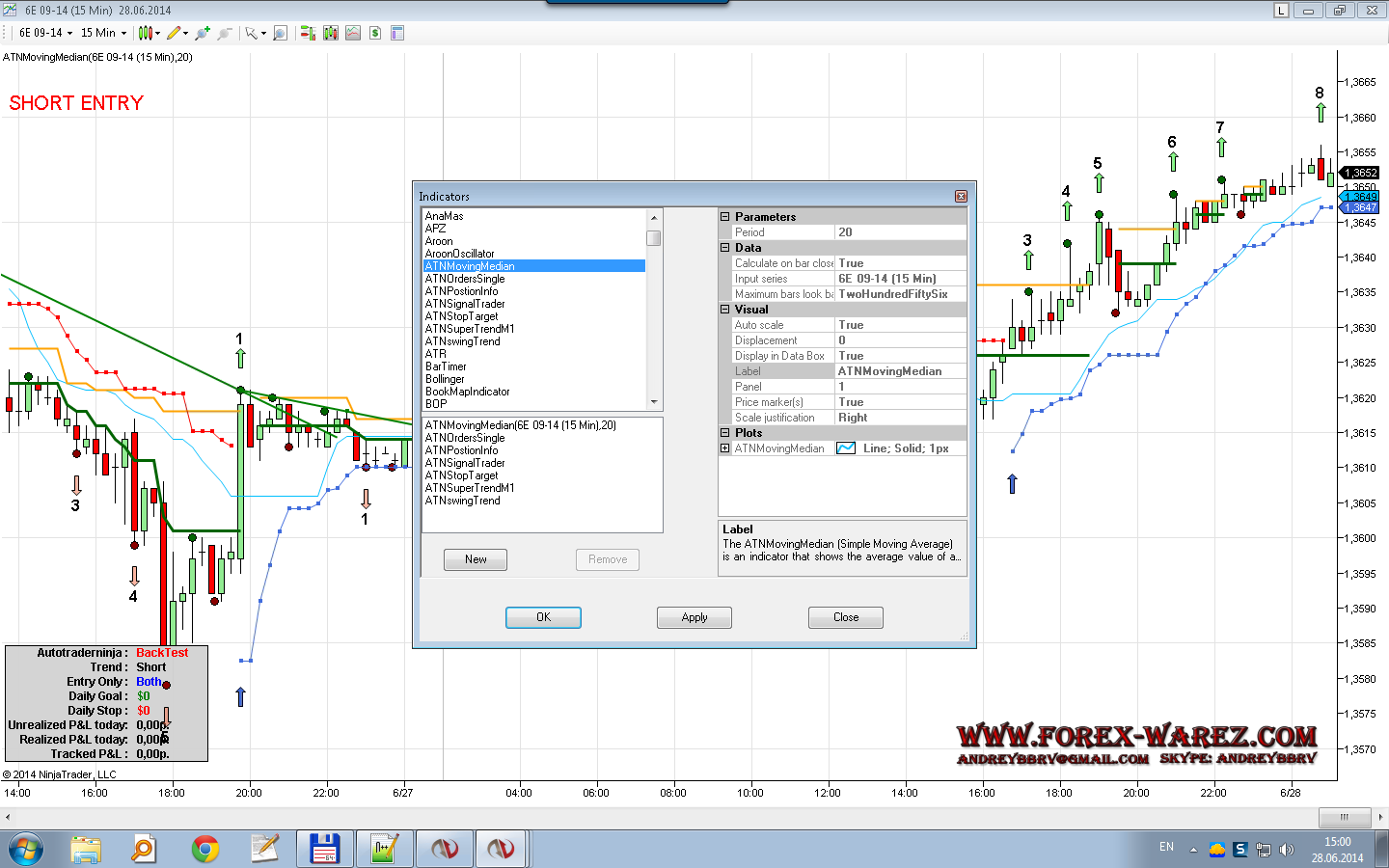Collapse the Parameters section
Image resolution: width=1389 pixels, height=868 pixels.
pos(725,217)
